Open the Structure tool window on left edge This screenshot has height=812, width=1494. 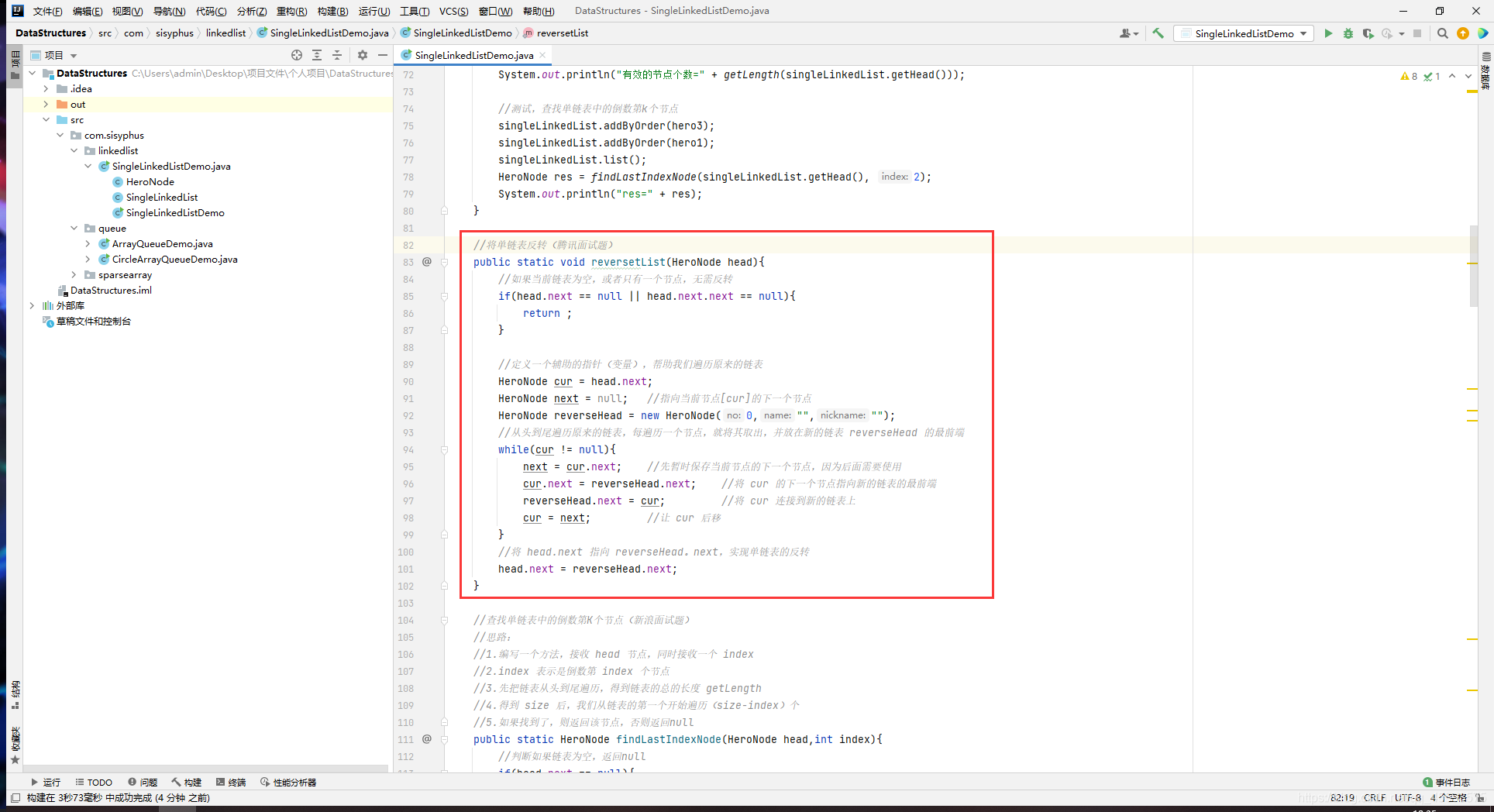[x=15, y=695]
